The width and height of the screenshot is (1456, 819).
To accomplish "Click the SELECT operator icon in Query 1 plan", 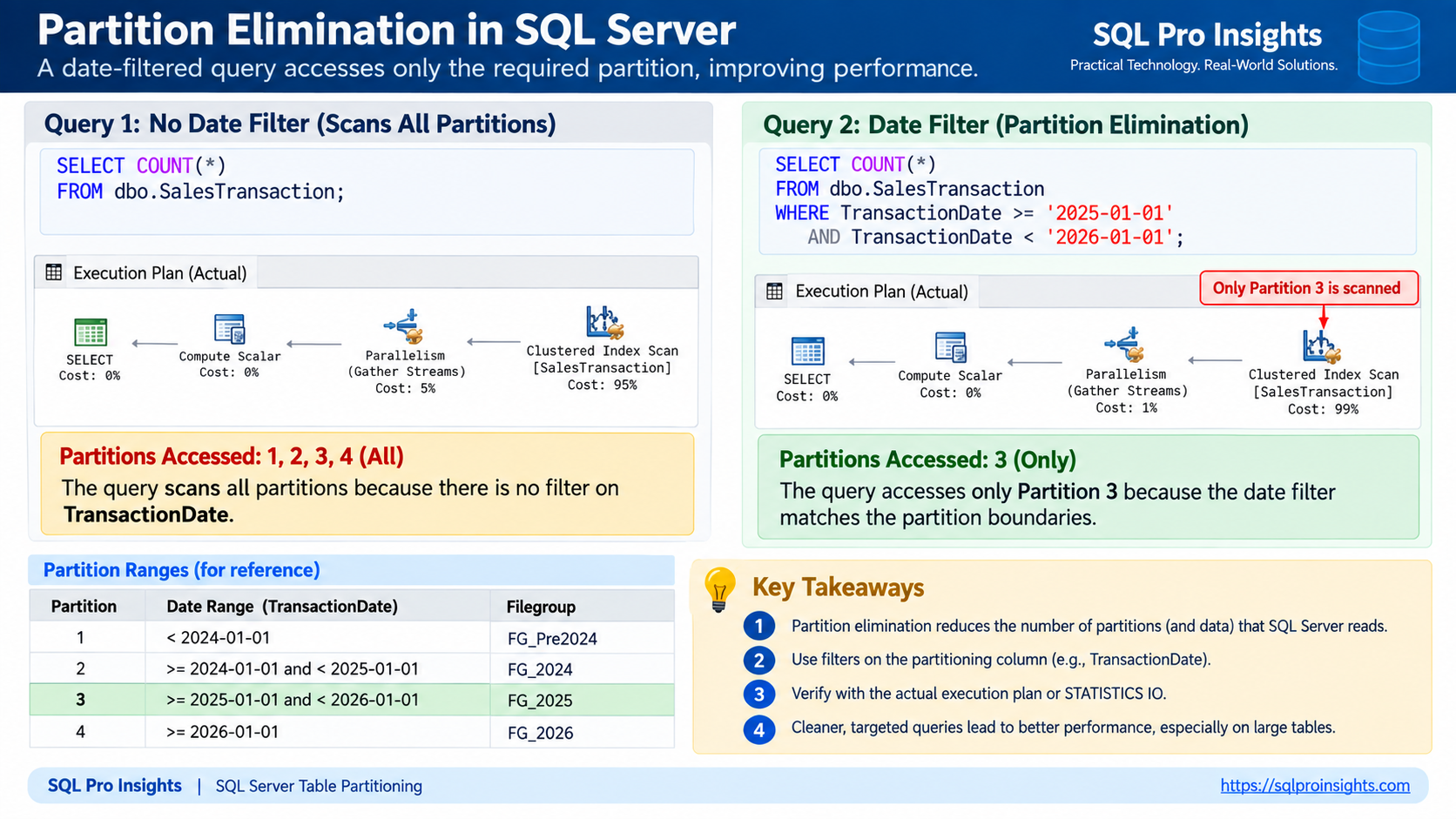I will (91, 332).
